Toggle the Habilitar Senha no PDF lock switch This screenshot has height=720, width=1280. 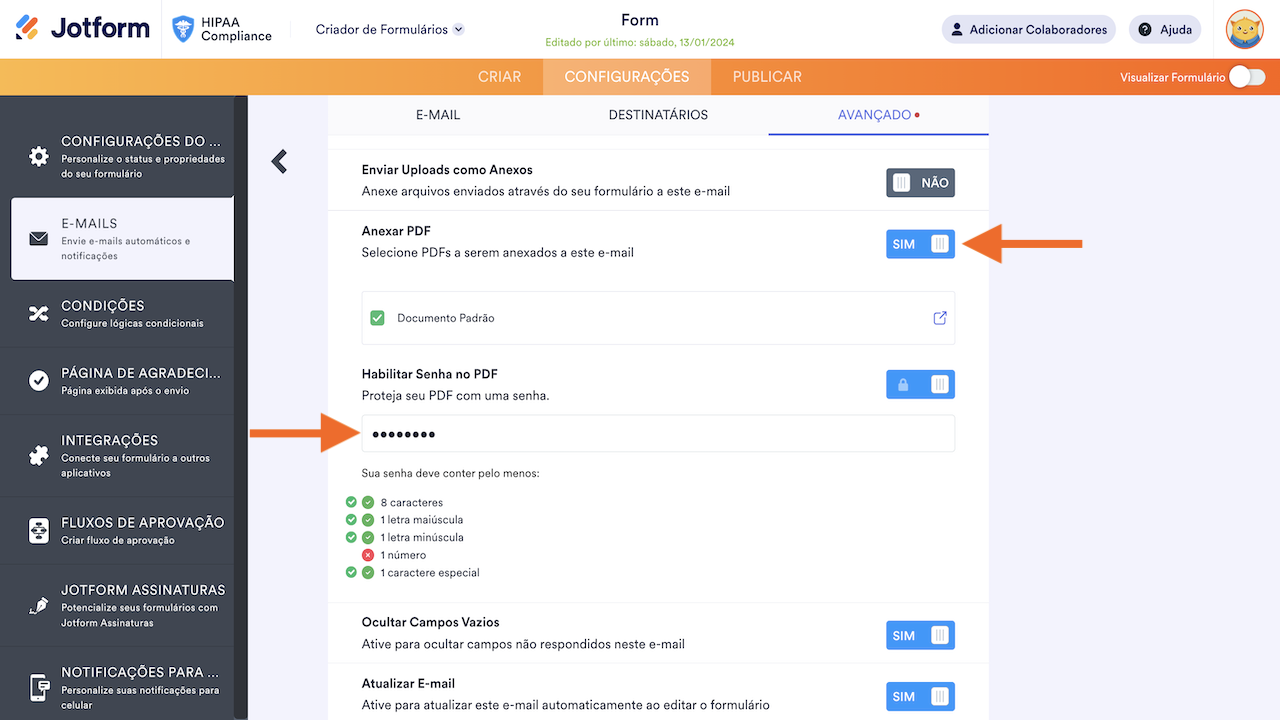coord(920,384)
